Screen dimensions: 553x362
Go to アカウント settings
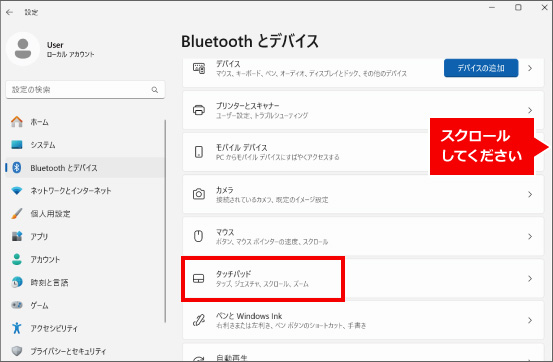(85, 259)
